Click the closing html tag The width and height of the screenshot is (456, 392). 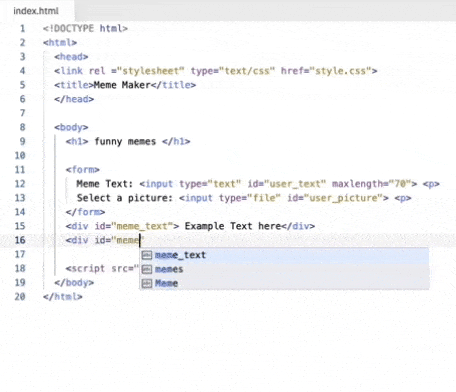(63, 297)
